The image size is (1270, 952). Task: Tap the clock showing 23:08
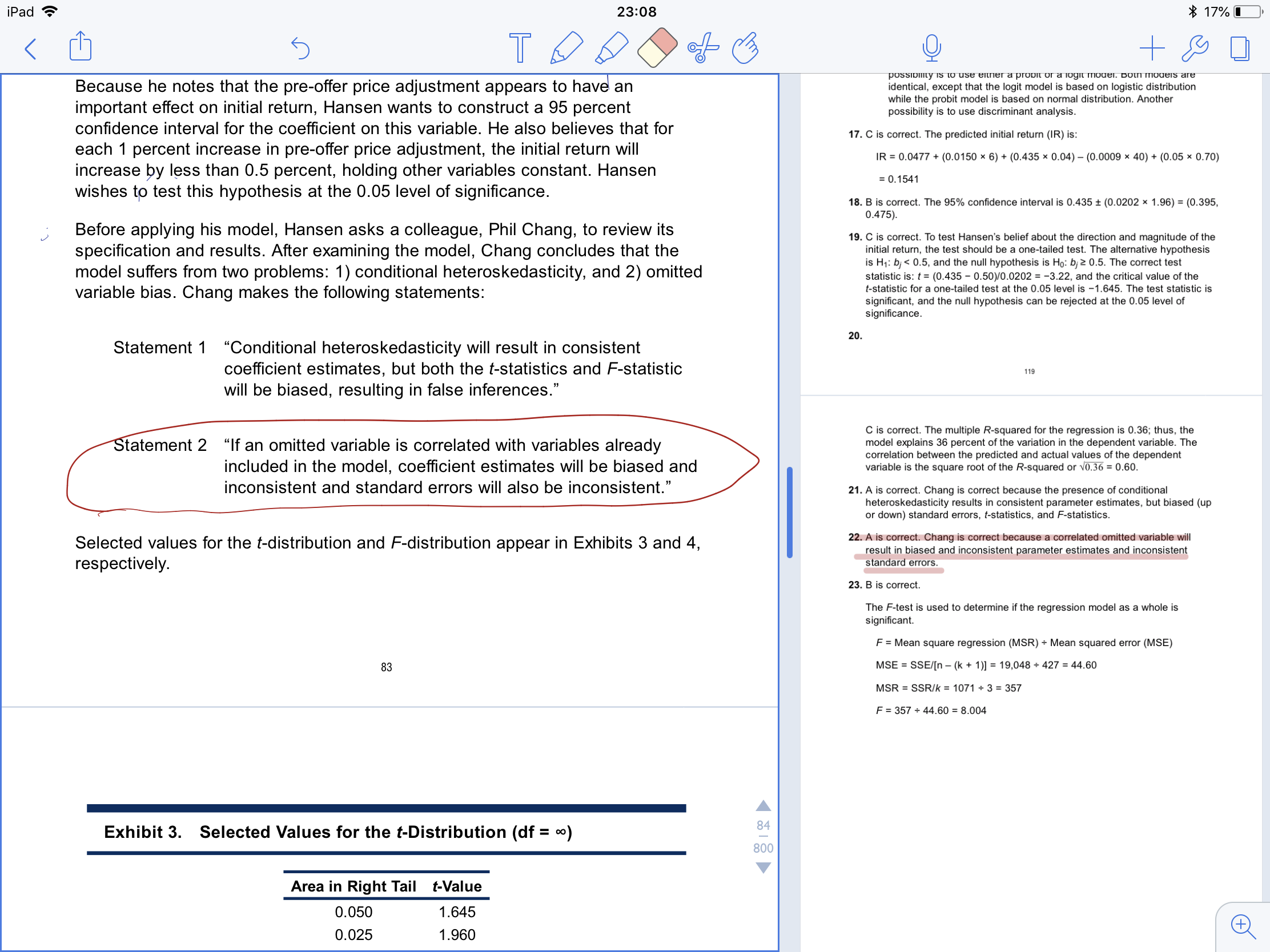[x=636, y=11]
